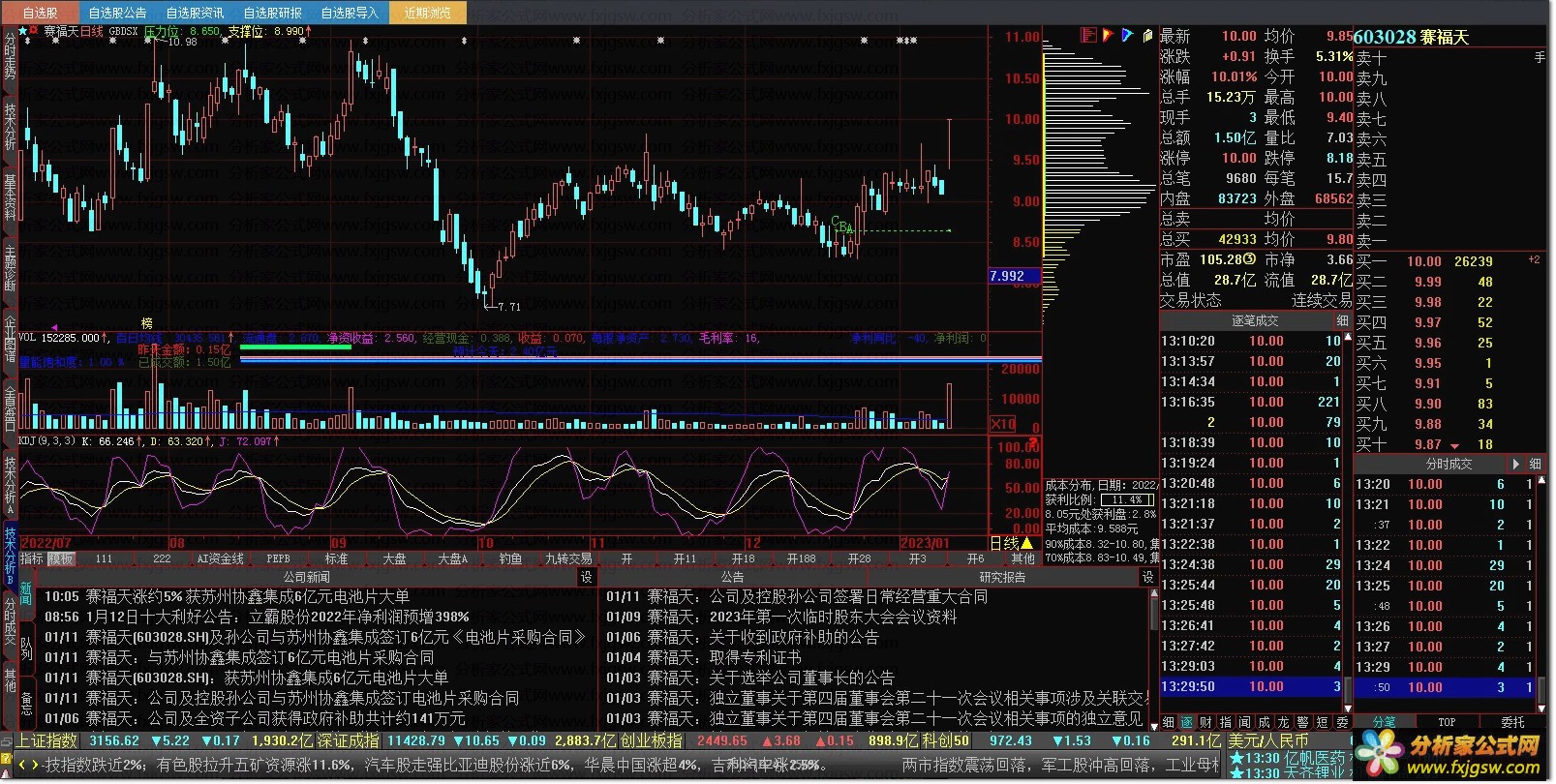The width and height of the screenshot is (1556, 784).
Task: Select the 指 bottom panel tab
Action: (1225, 722)
